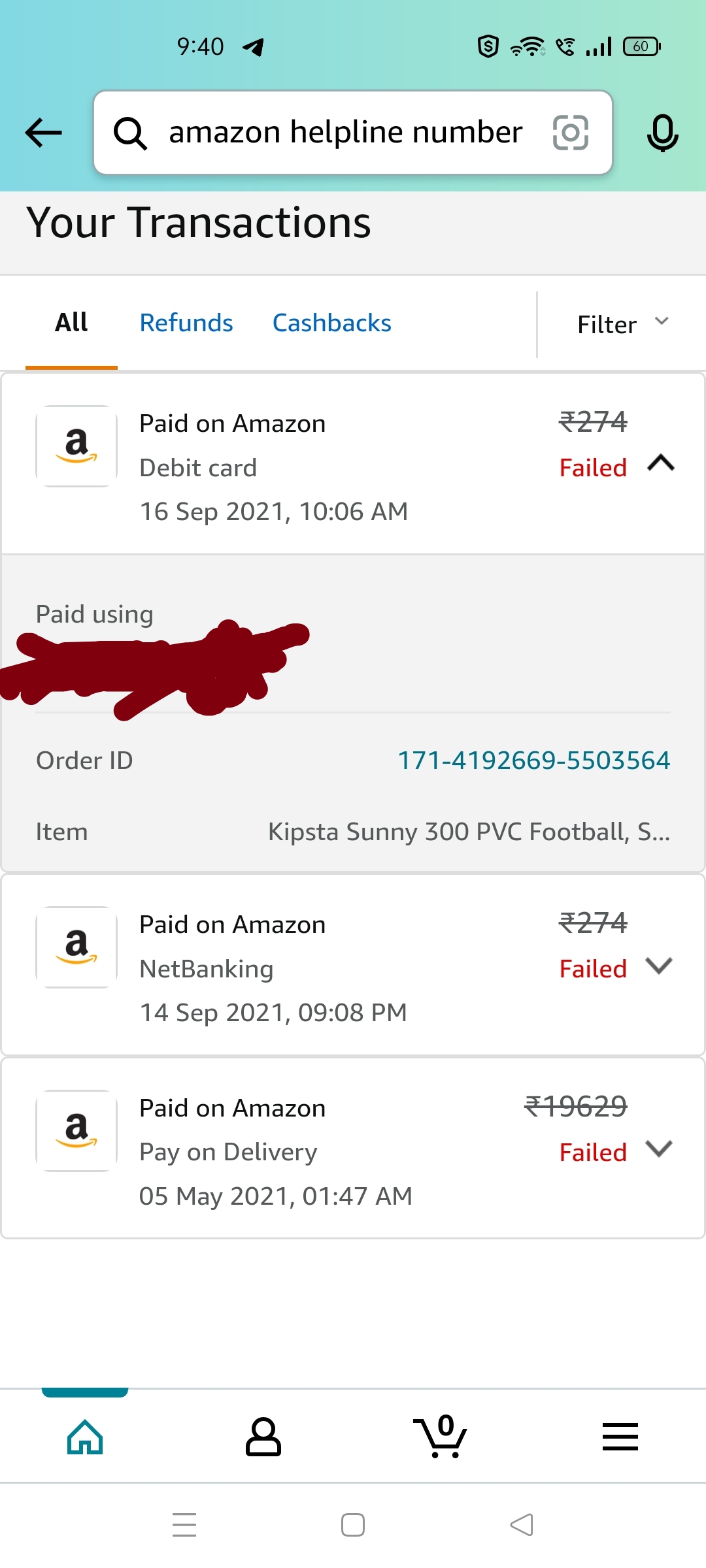The width and height of the screenshot is (706, 1568).
Task: Tap the search field with helpline text
Action: point(345,133)
